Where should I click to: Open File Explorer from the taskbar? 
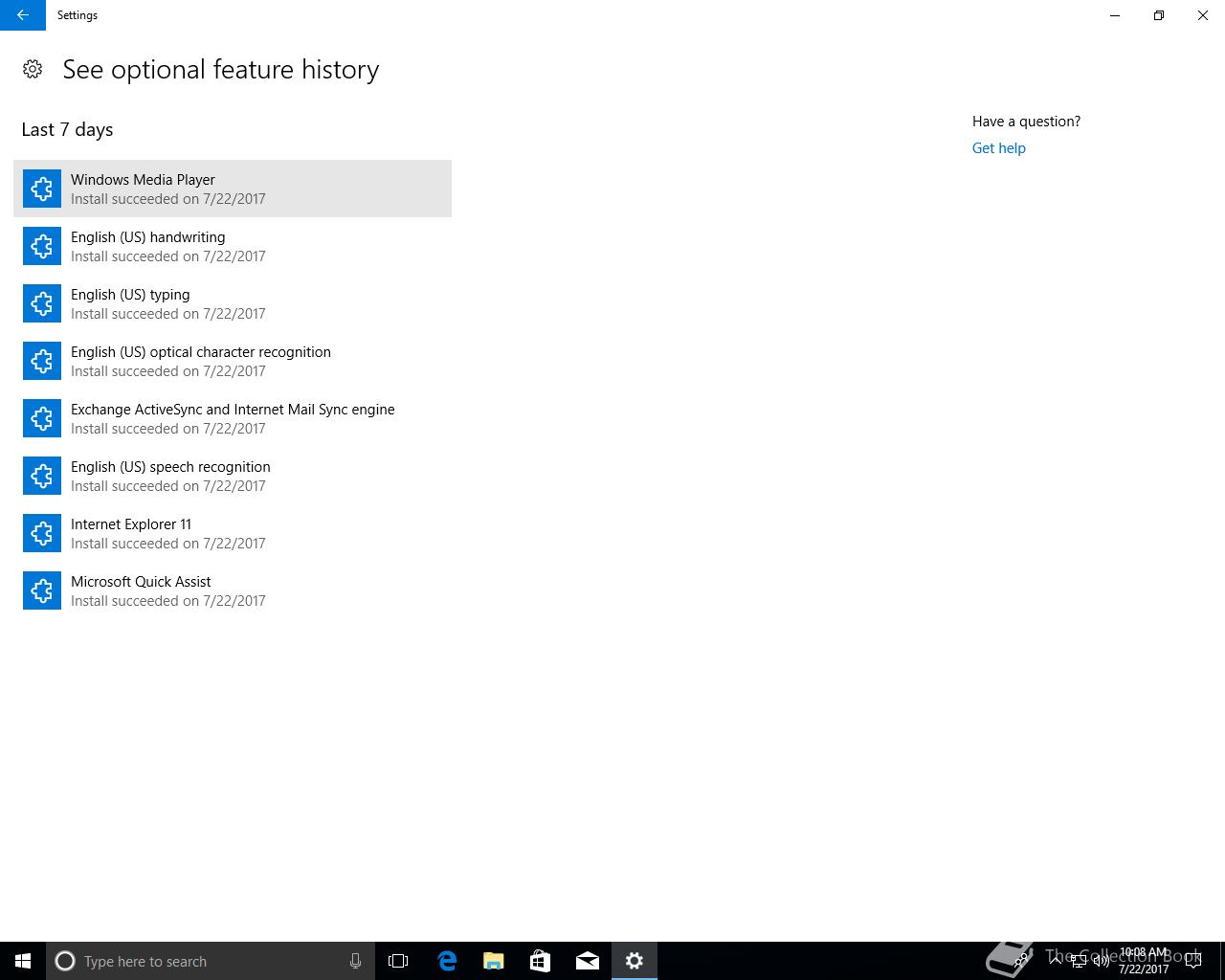click(x=494, y=961)
